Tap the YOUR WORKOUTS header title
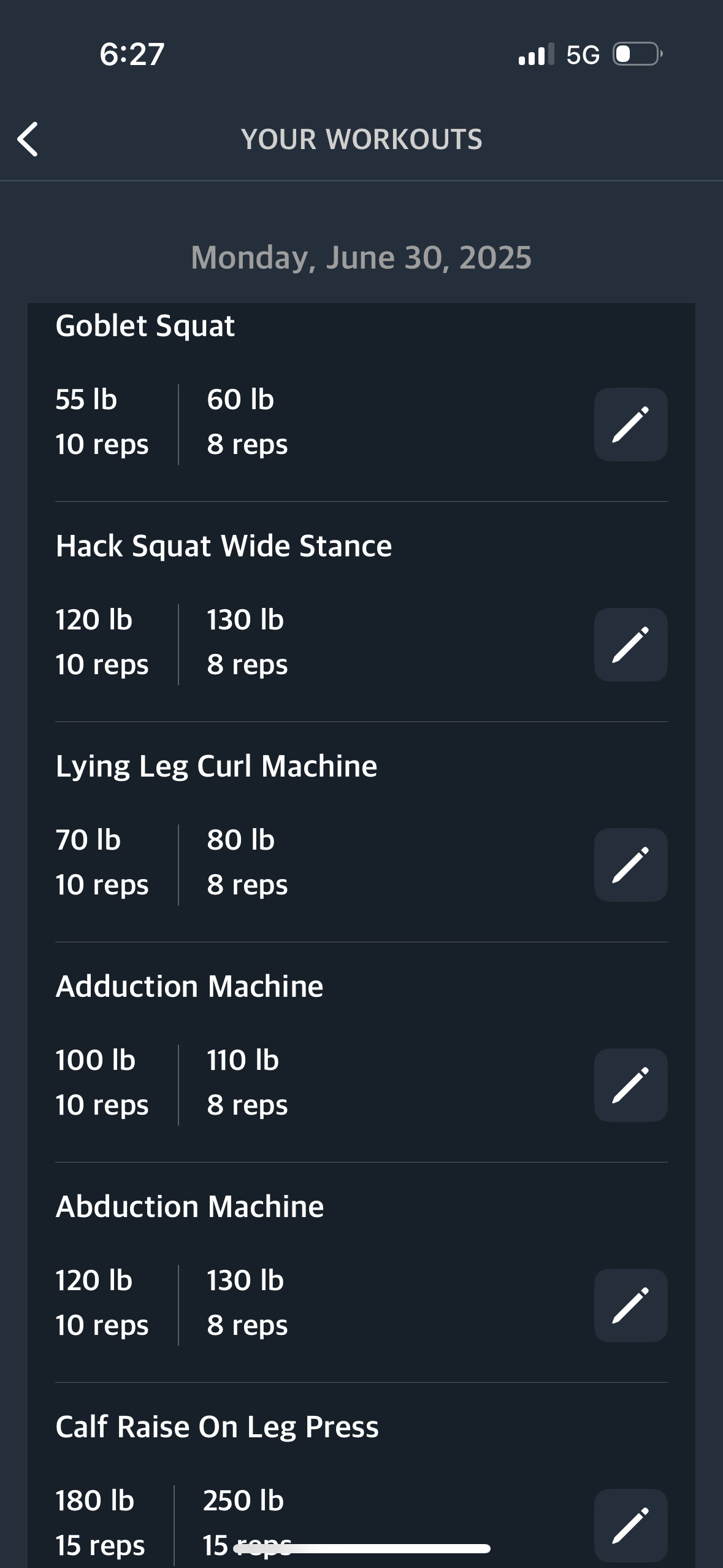The width and height of the screenshot is (723, 1568). (362, 140)
